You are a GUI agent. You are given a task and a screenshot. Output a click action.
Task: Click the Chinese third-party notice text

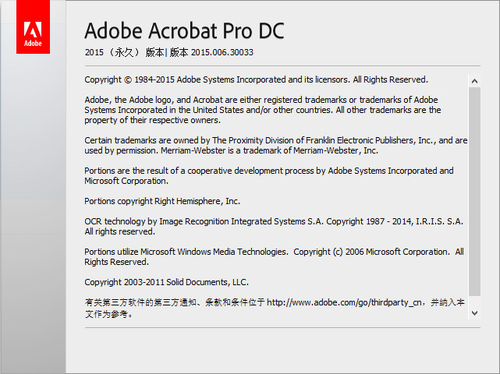(x=274, y=308)
